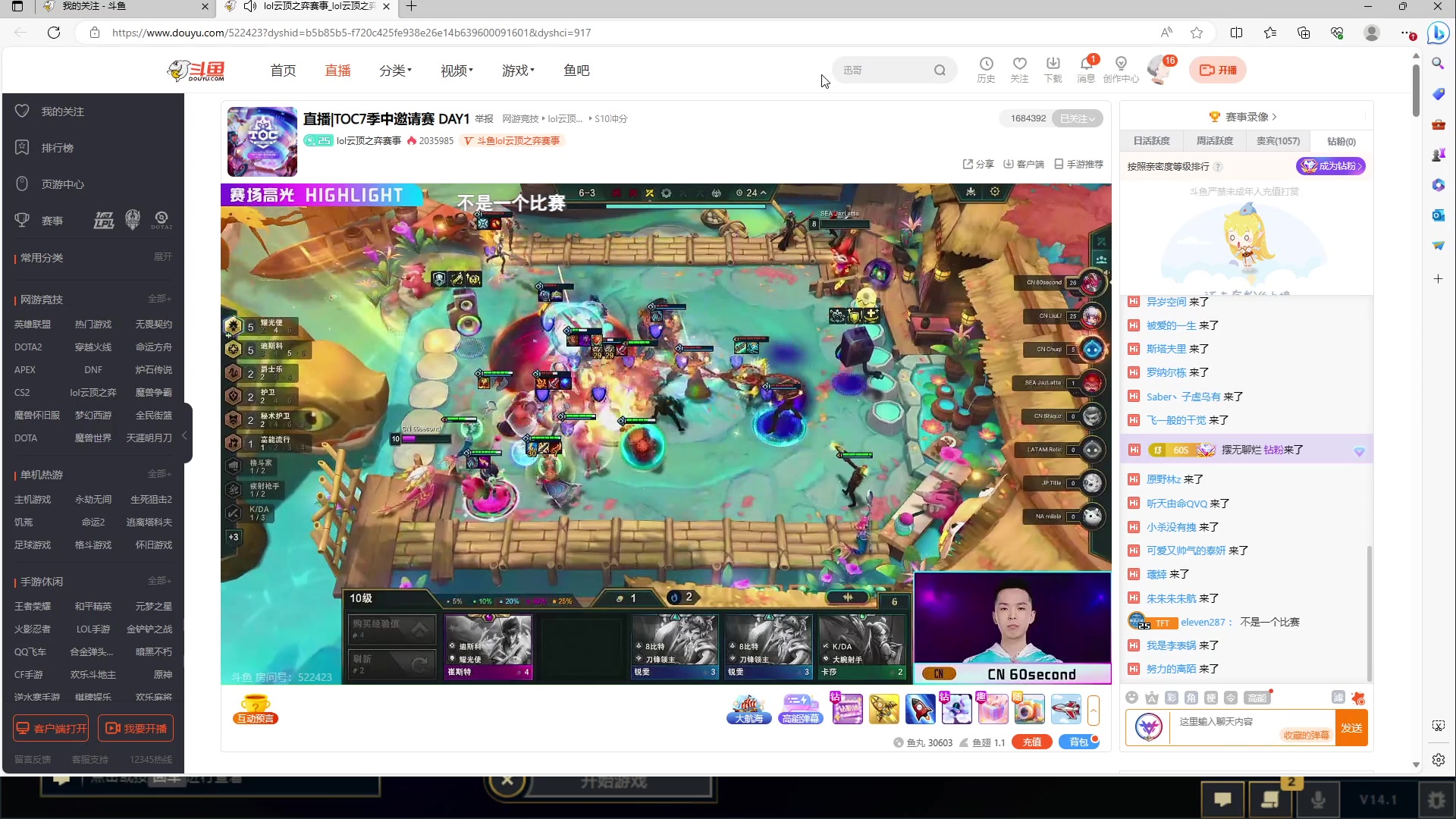This screenshot has height=819, width=1456.
Task: Click 发送 to send chat message
Action: click(1351, 728)
